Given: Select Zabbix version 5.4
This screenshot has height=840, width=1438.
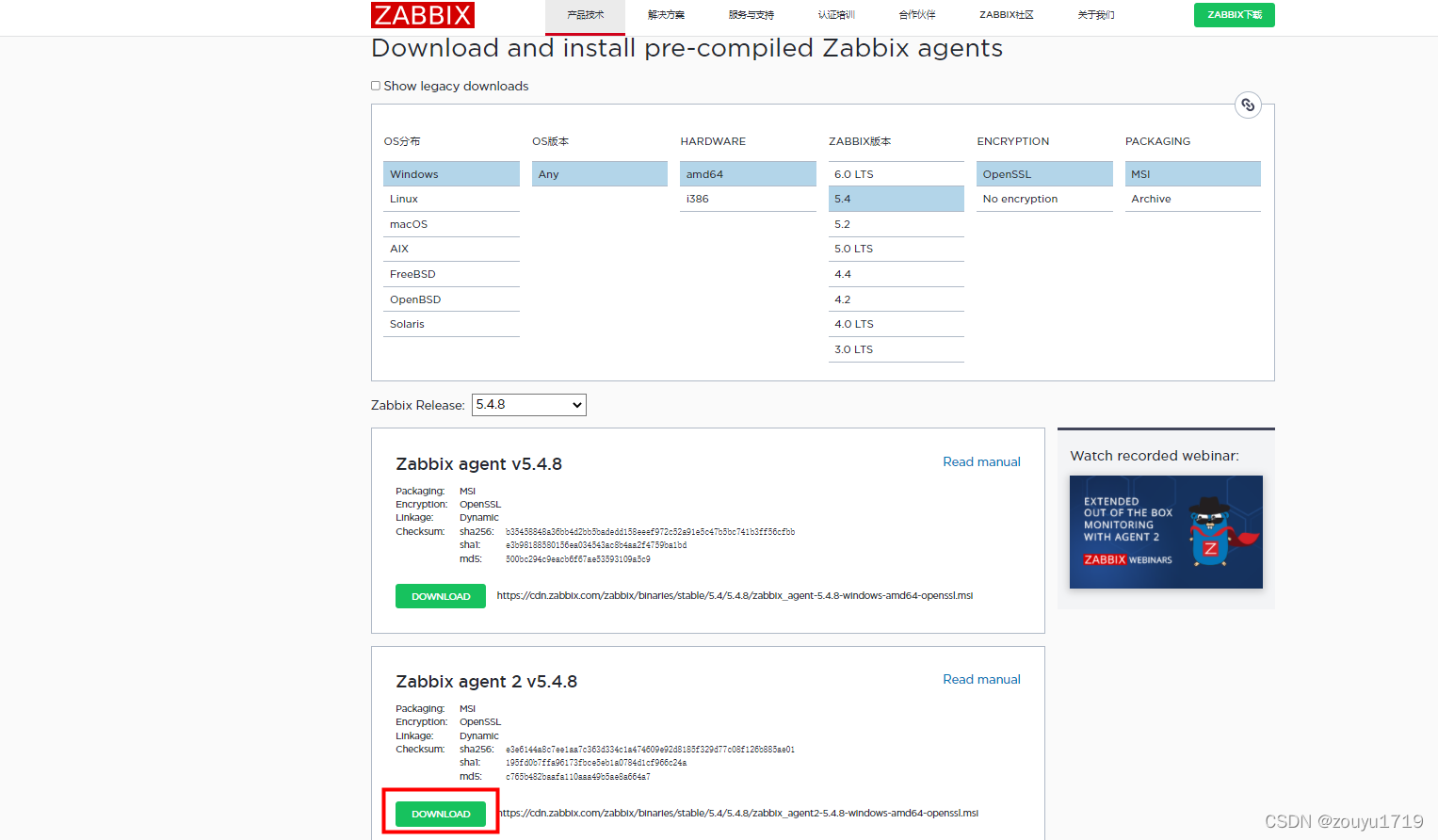Looking at the screenshot, I should tap(897, 199).
